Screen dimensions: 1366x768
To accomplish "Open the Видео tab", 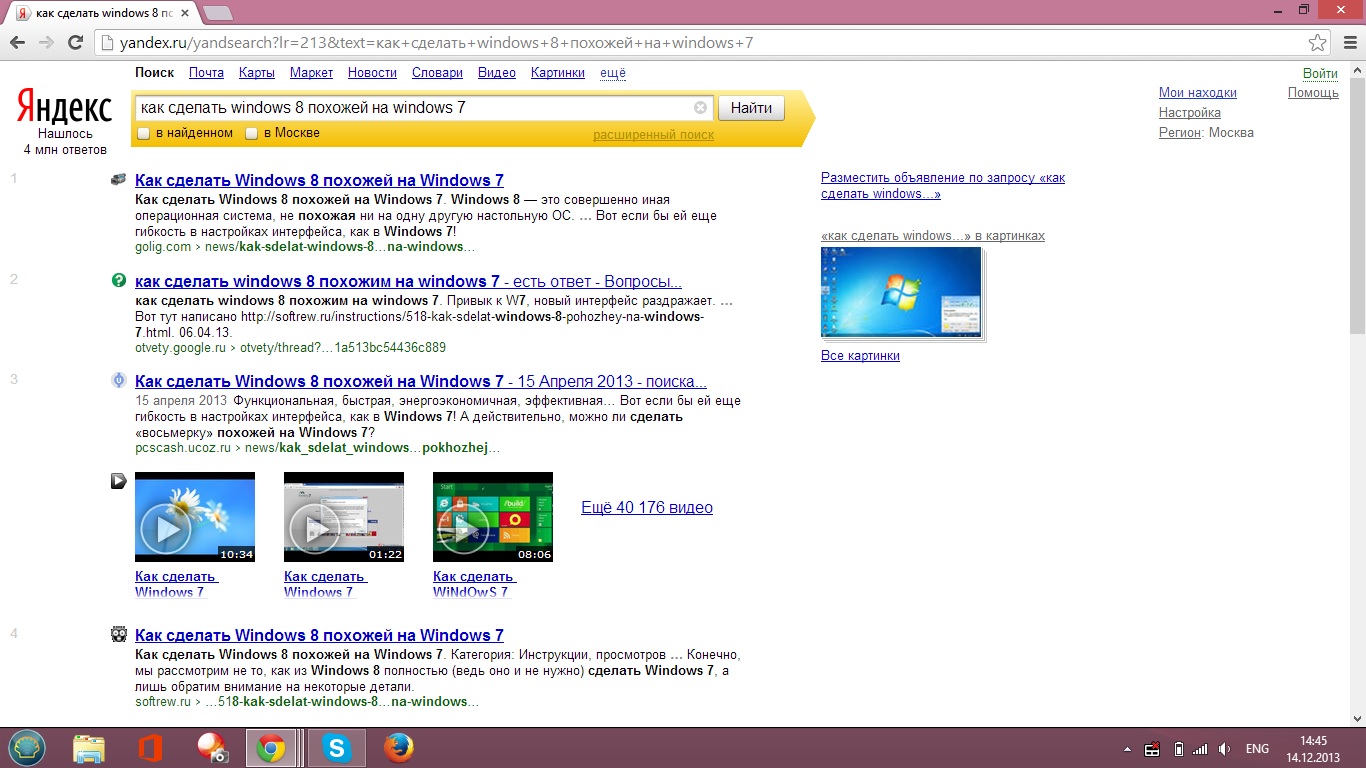I will coord(497,73).
